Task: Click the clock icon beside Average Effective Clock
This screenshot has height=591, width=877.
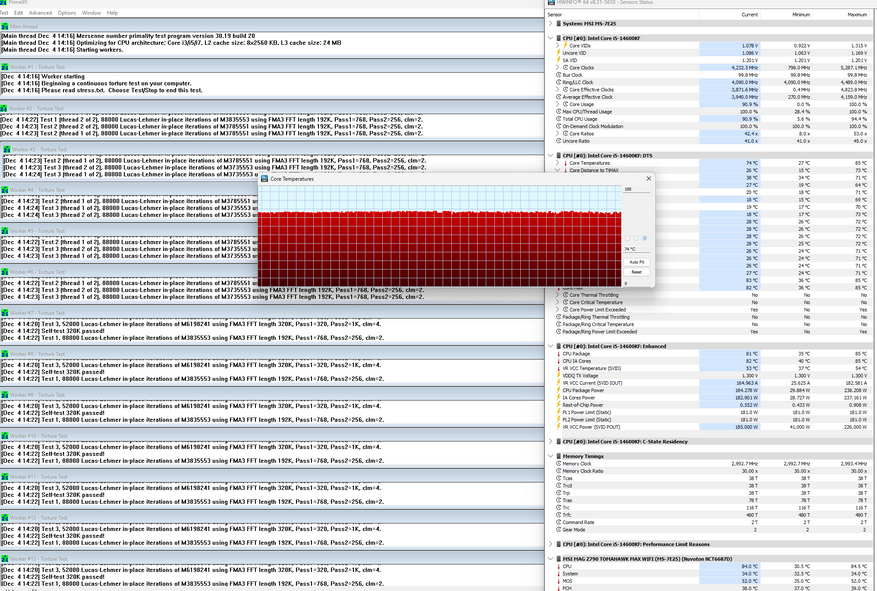Action: tap(558, 97)
